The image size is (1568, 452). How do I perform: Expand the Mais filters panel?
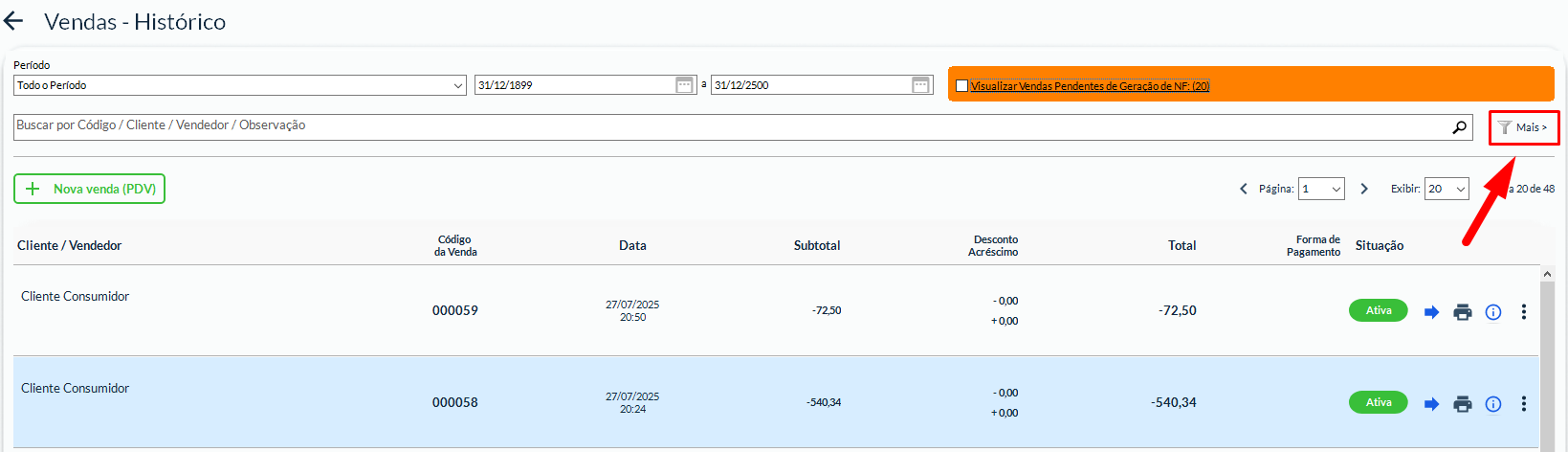point(1523,127)
